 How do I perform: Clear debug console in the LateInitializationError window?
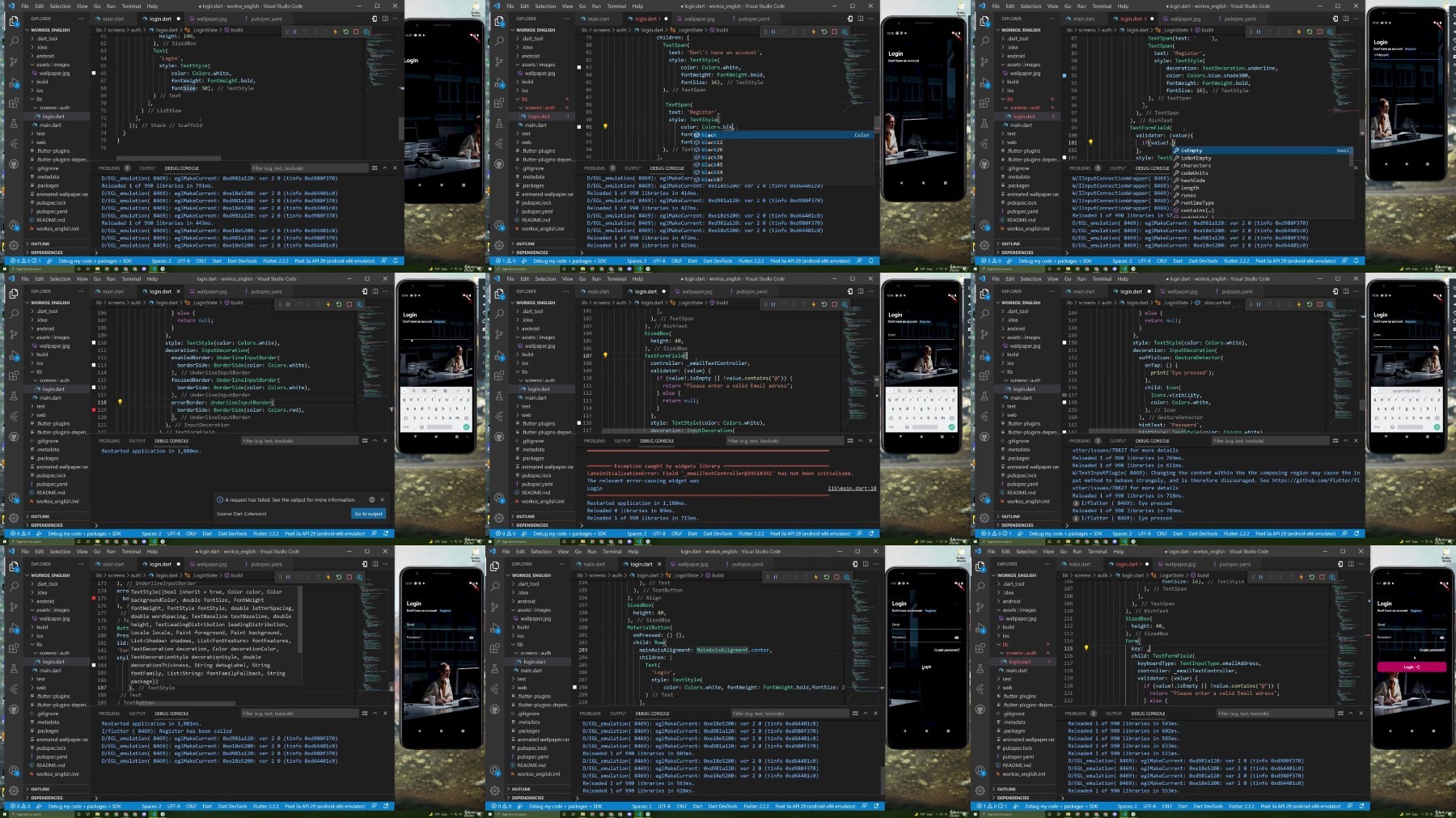point(849,441)
